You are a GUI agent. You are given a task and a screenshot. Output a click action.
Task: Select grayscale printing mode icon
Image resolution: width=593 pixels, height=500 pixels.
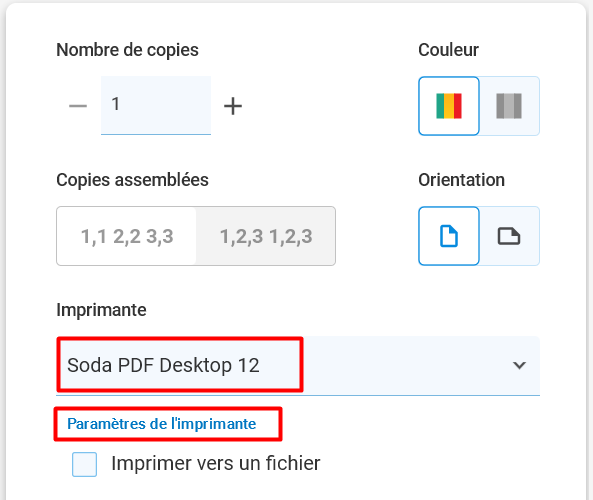coord(509,106)
